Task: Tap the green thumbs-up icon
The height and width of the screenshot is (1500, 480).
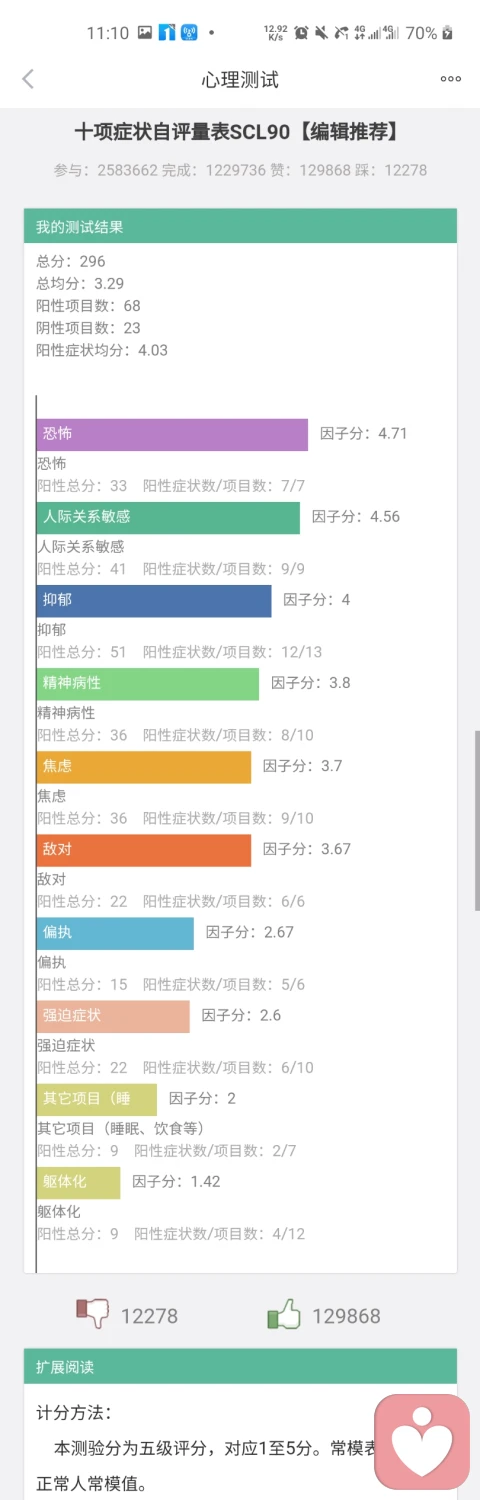Action: tap(284, 1314)
